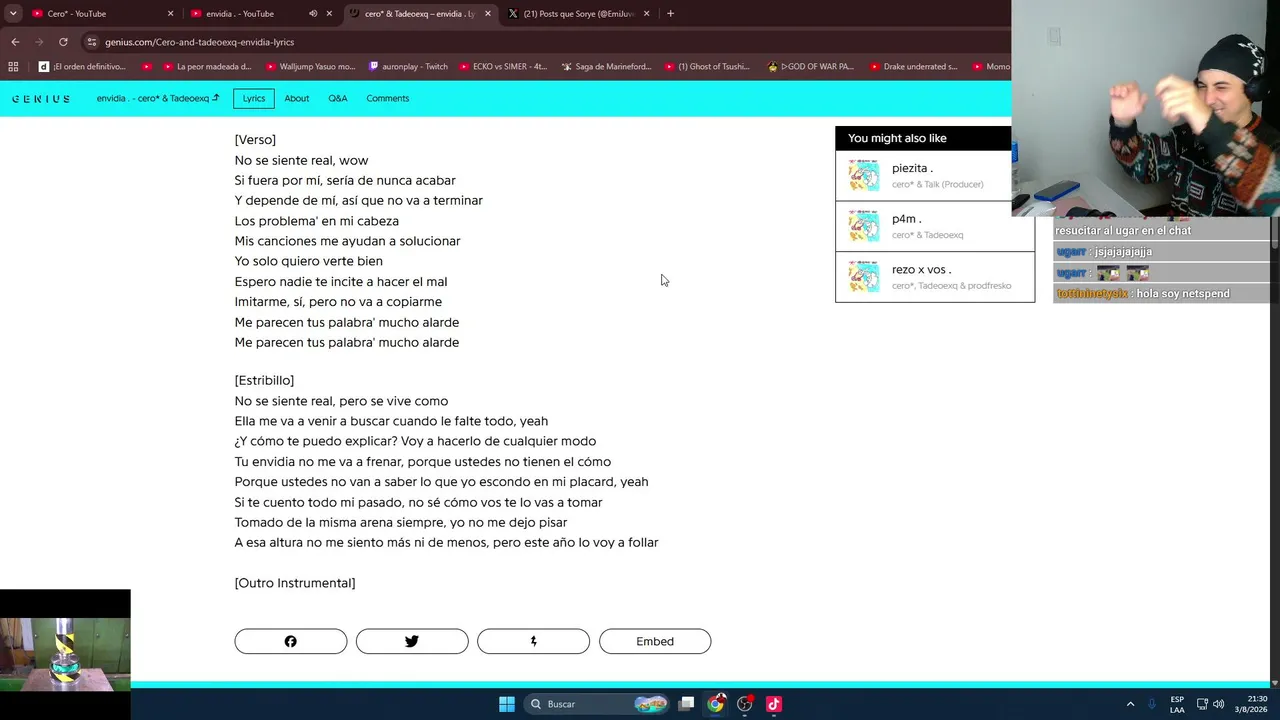Open the 'La peor madeada d...' bookmark
1280x720 pixels.
(206, 67)
